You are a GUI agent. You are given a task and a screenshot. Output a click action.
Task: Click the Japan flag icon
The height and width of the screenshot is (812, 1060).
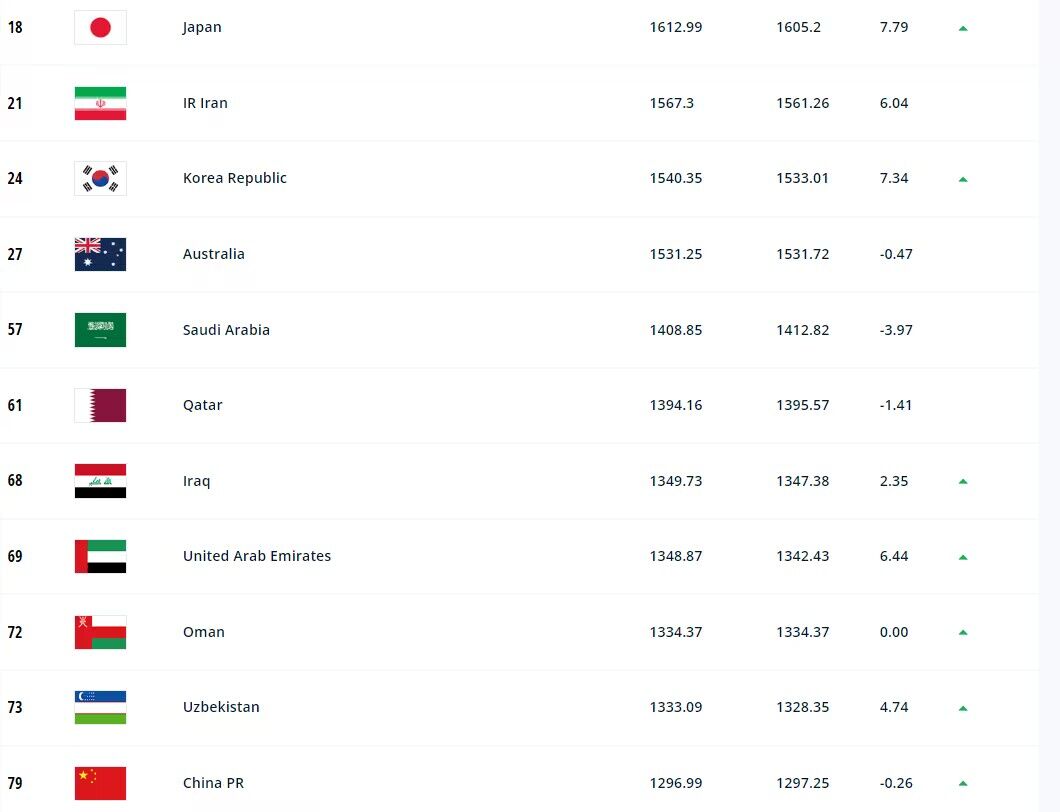tap(100, 28)
